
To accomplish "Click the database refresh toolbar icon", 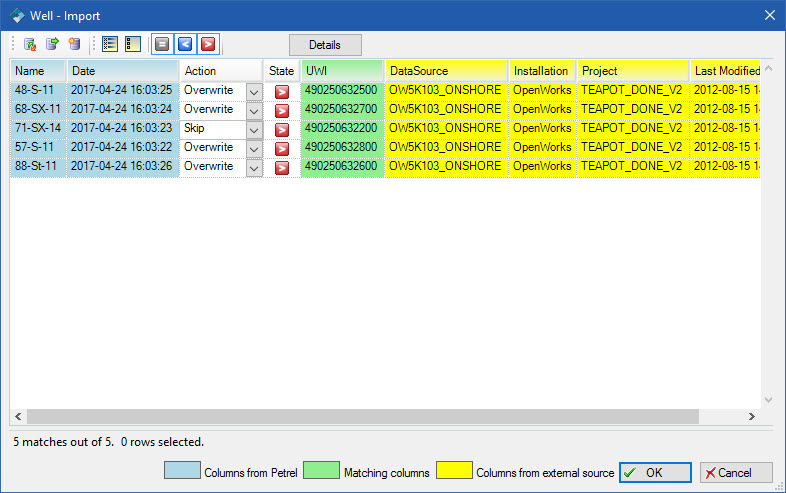I will pos(30,45).
